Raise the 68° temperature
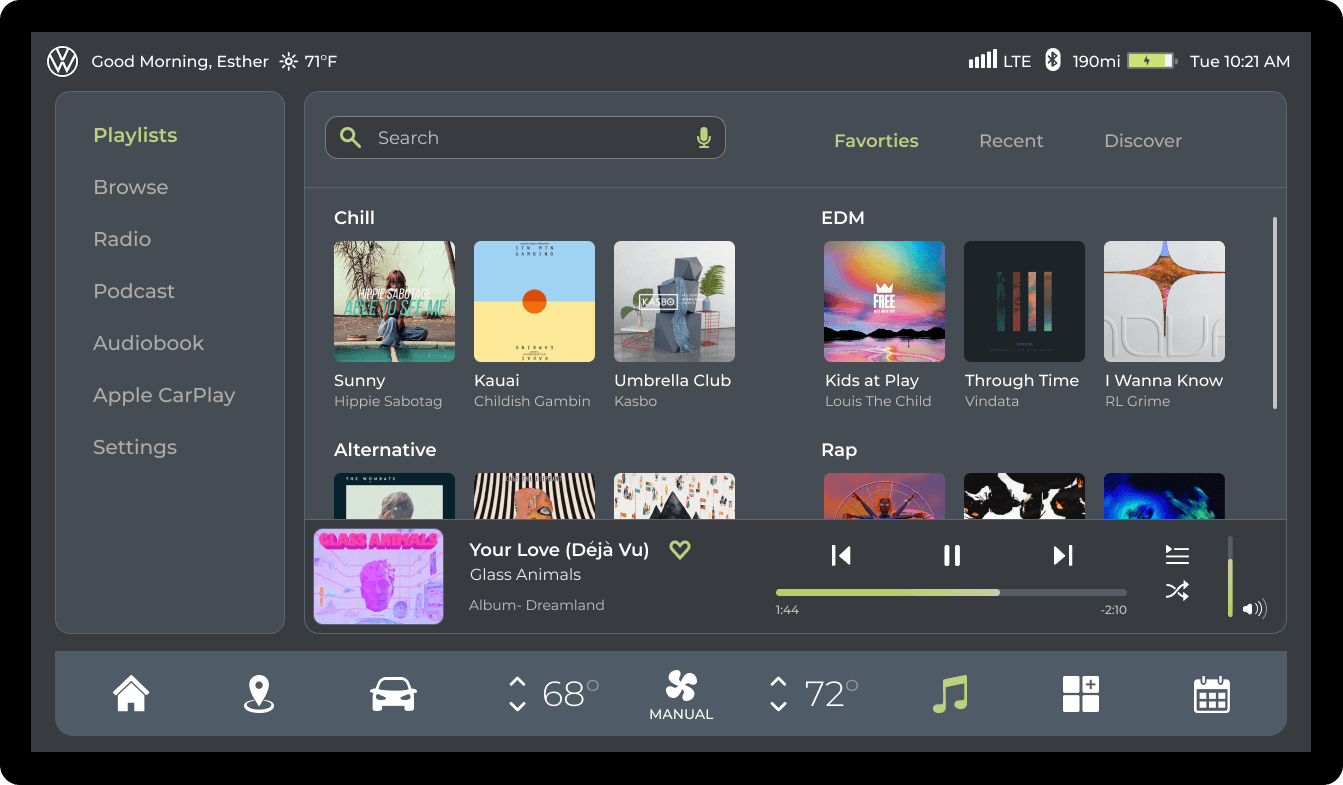 point(517,682)
